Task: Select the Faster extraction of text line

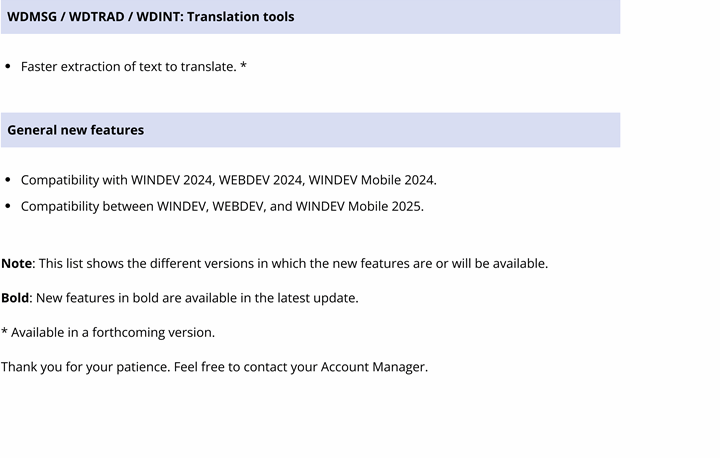Action: (134, 67)
